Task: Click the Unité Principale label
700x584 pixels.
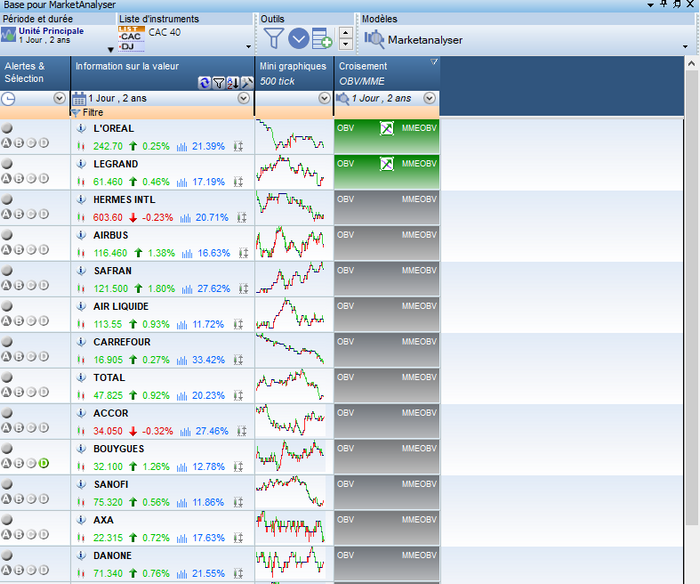Action: pos(51,31)
